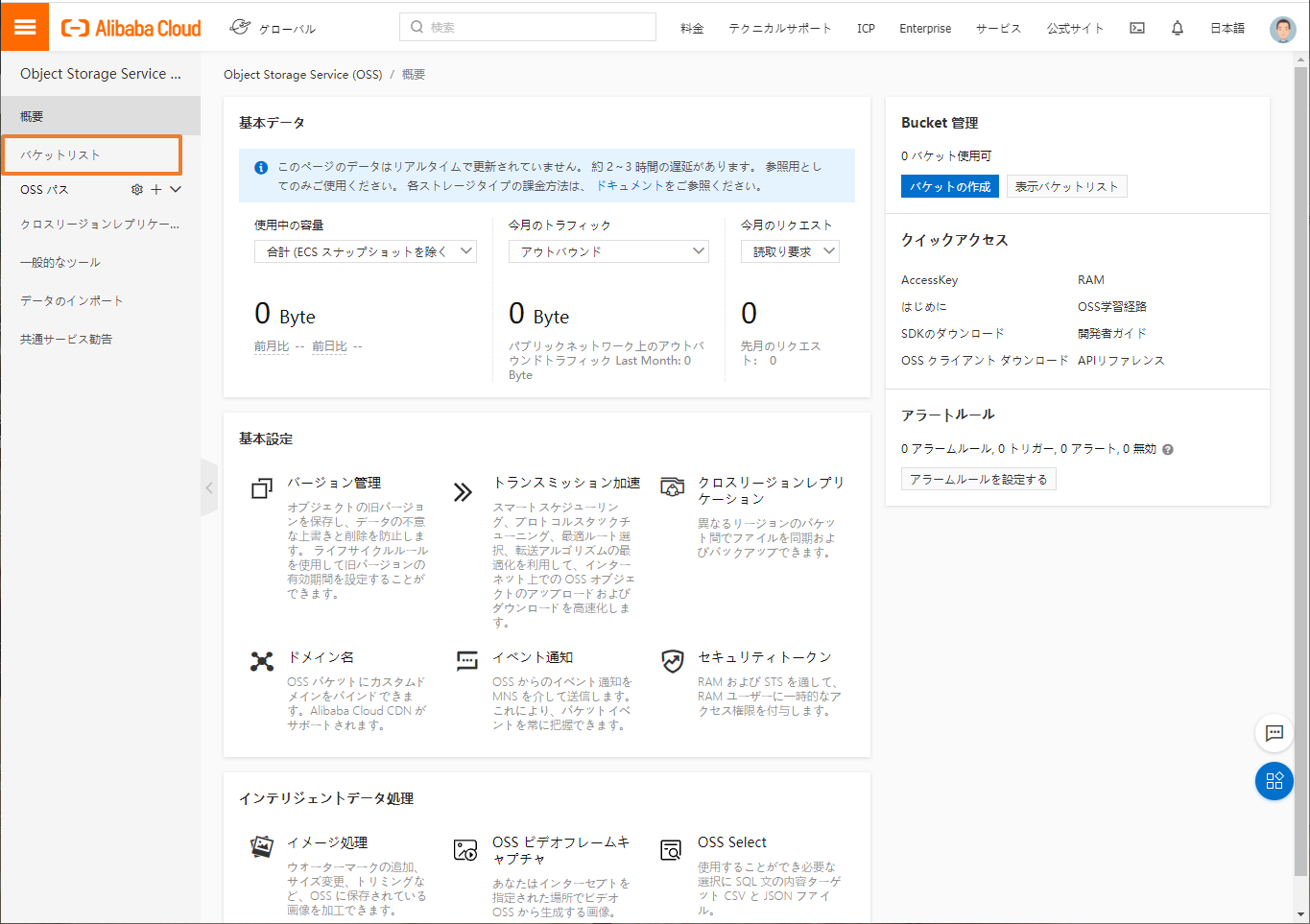Click the OSS Select search icon
This screenshot has height=924, width=1310.
(671, 850)
